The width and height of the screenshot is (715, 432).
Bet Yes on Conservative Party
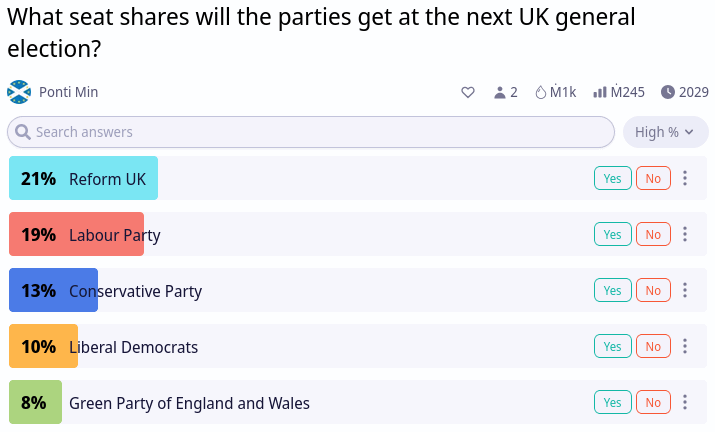pos(612,290)
